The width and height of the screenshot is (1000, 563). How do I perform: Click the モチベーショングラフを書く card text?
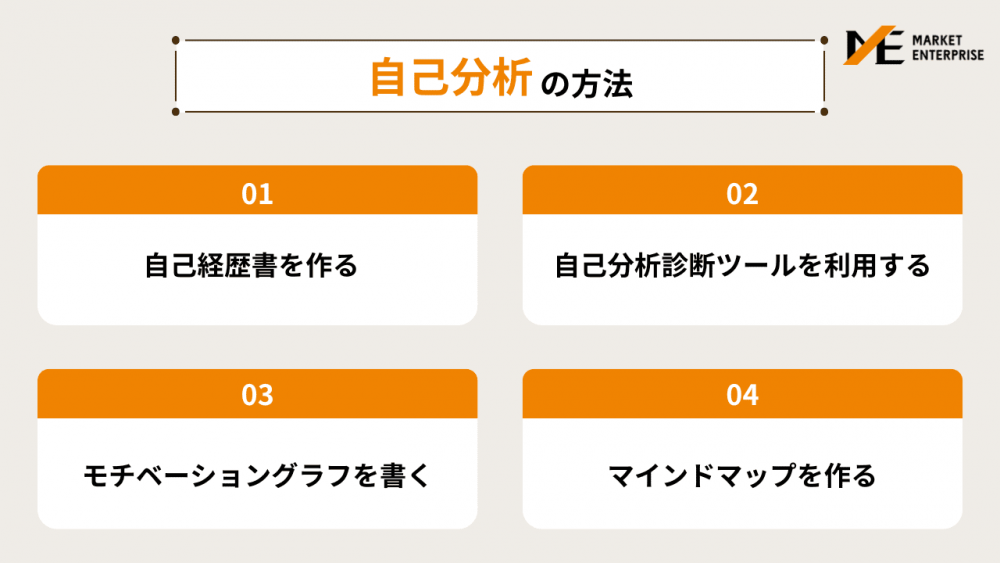(257, 476)
